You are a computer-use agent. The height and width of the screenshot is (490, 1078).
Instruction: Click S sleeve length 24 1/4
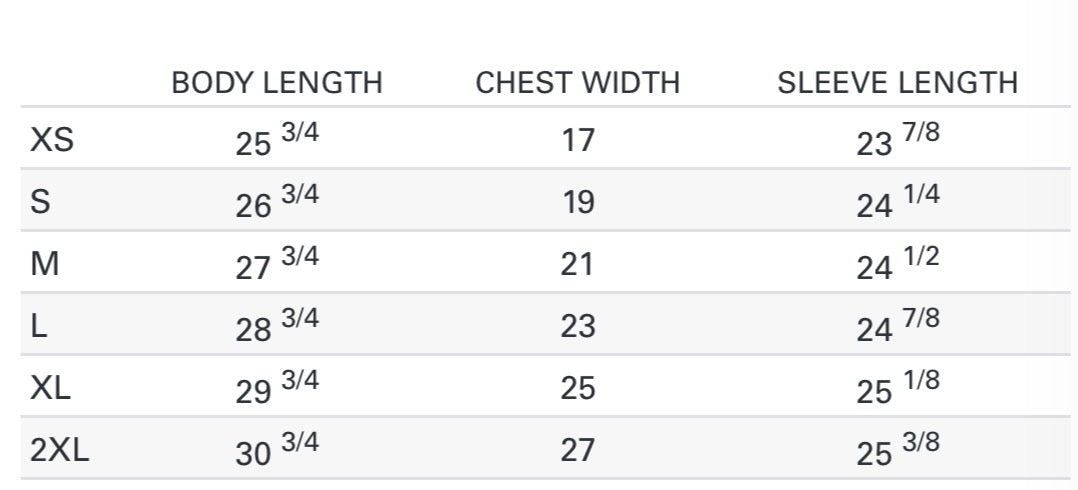coord(898,203)
